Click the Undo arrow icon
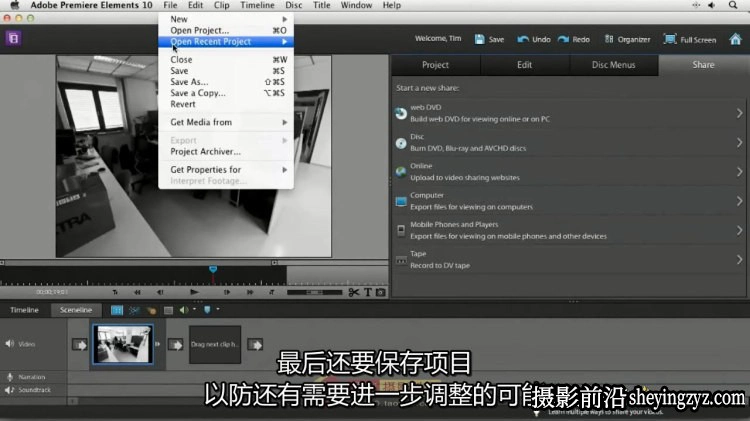 523,39
